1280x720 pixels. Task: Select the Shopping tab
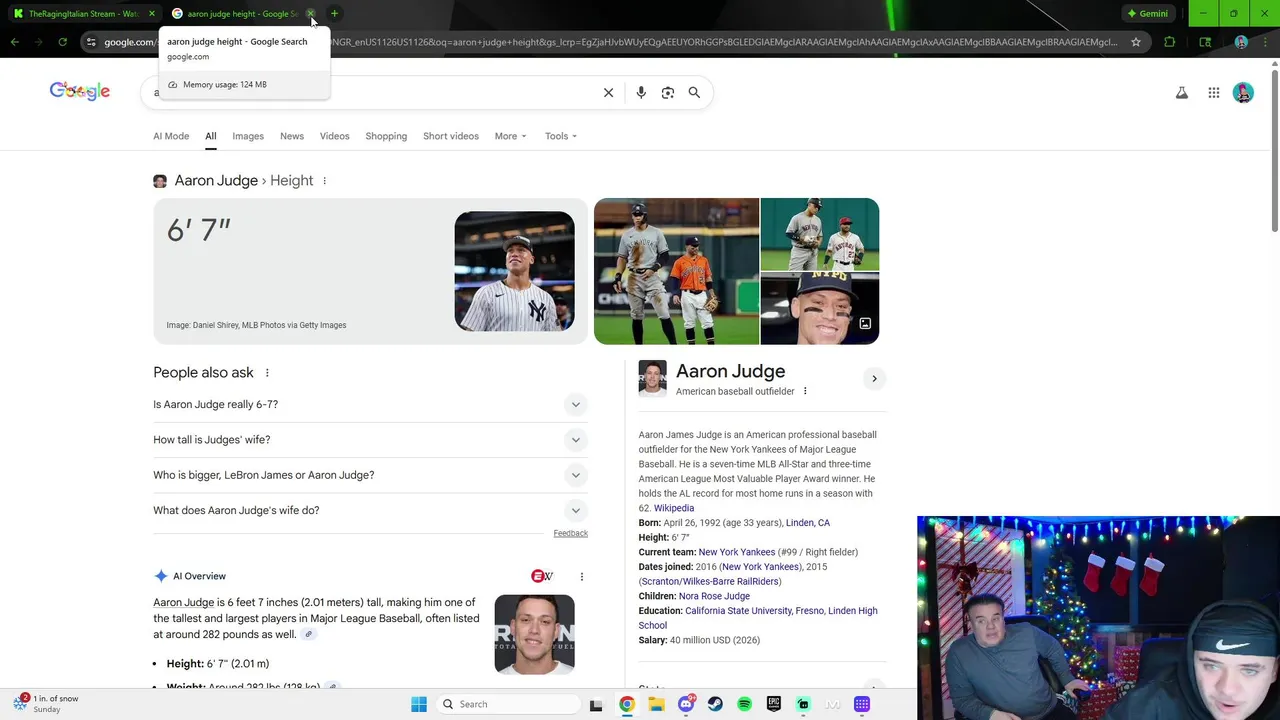click(386, 136)
